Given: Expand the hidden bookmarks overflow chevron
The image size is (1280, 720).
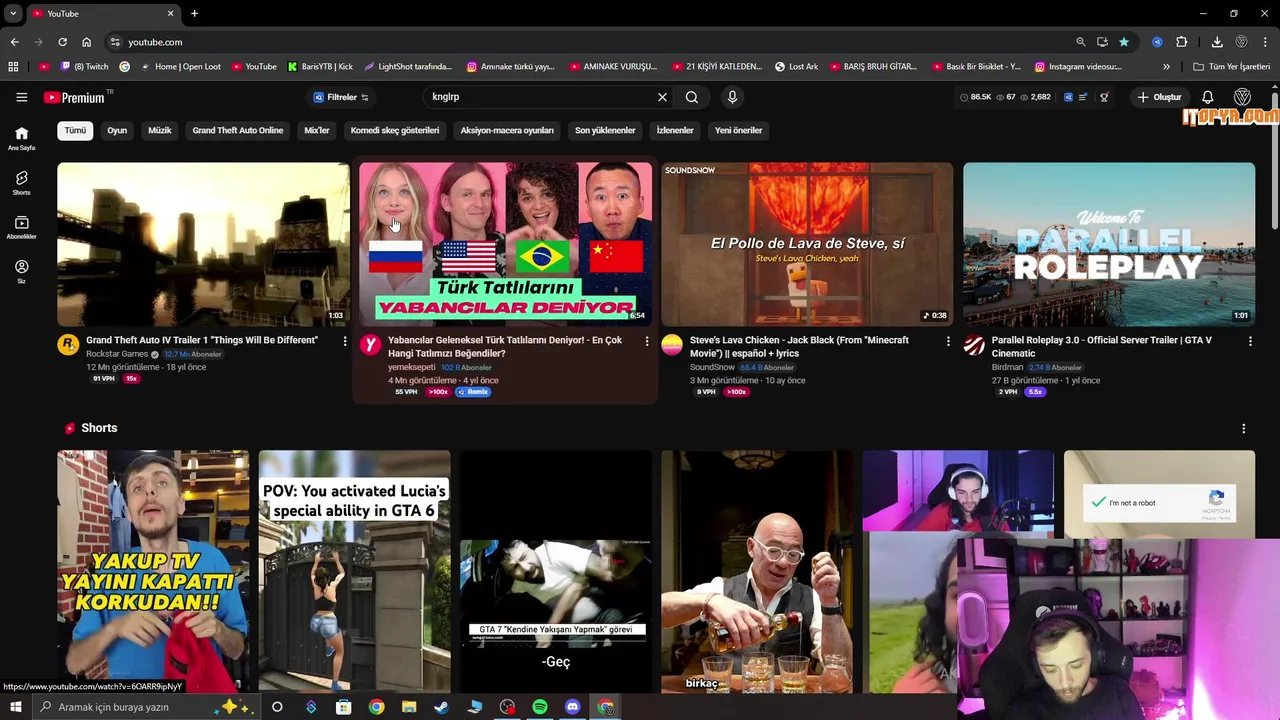Looking at the screenshot, I should pos(1166,67).
